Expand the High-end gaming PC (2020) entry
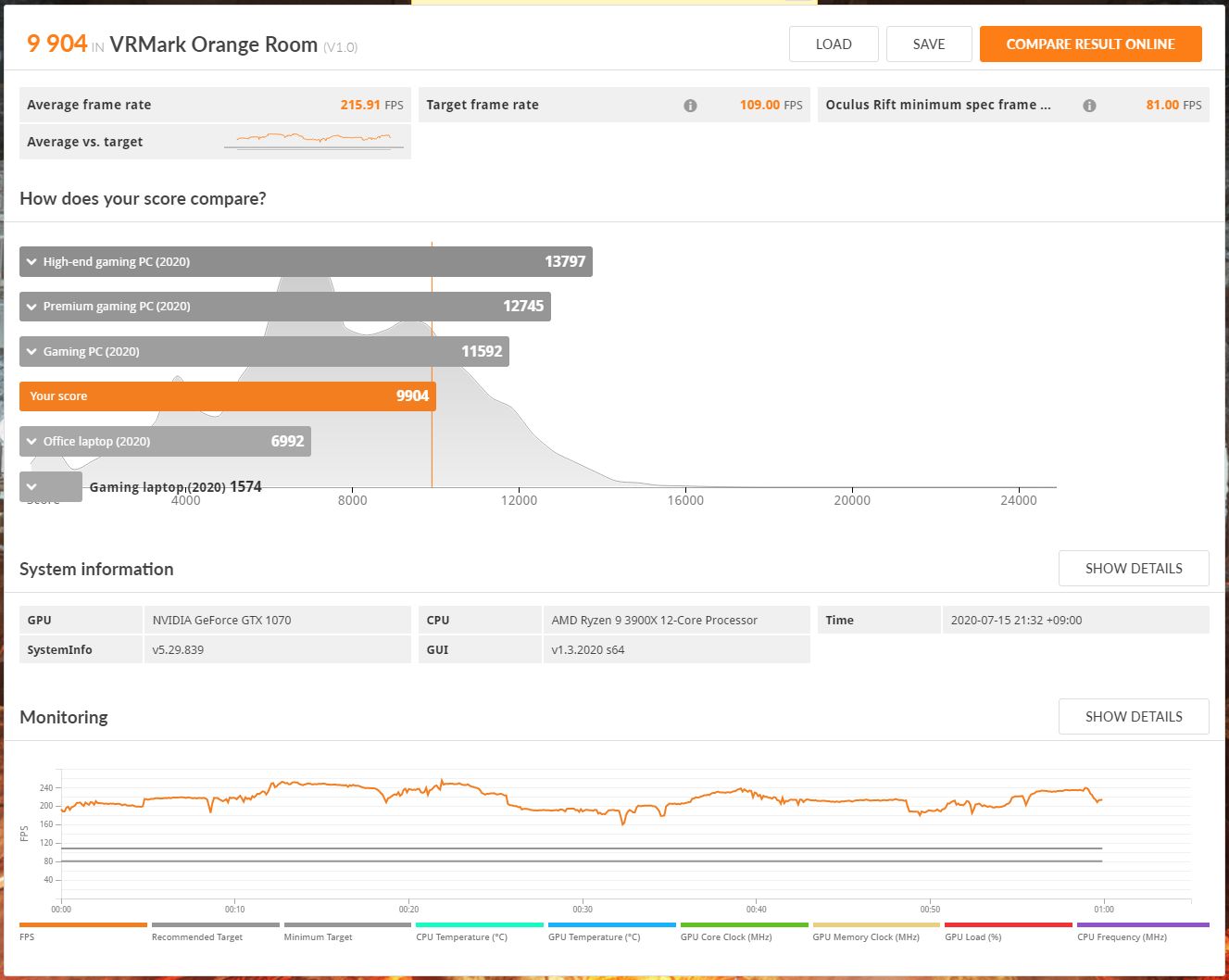 coord(32,262)
